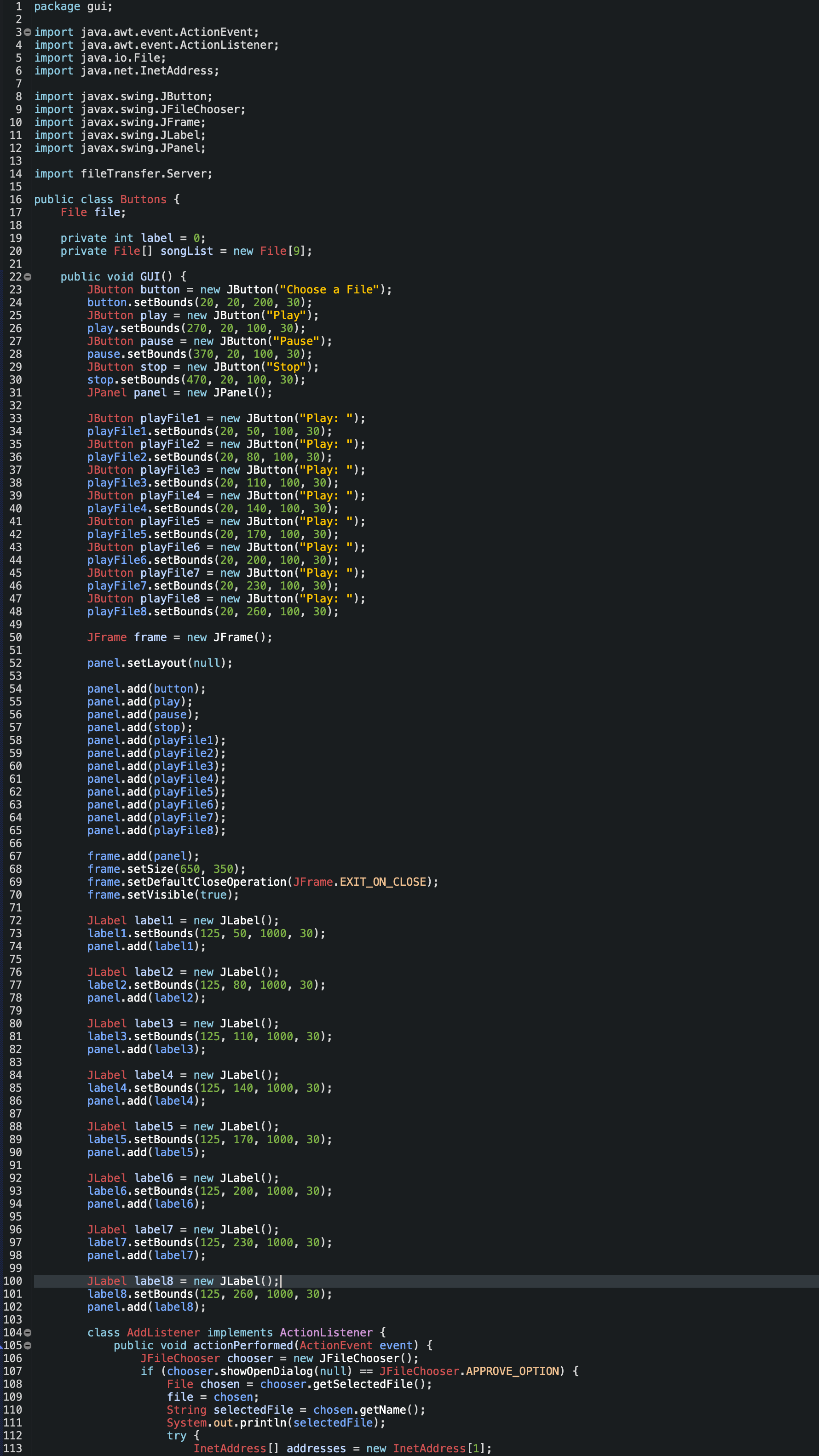Place cursor on the package gui line

pos(74,7)
